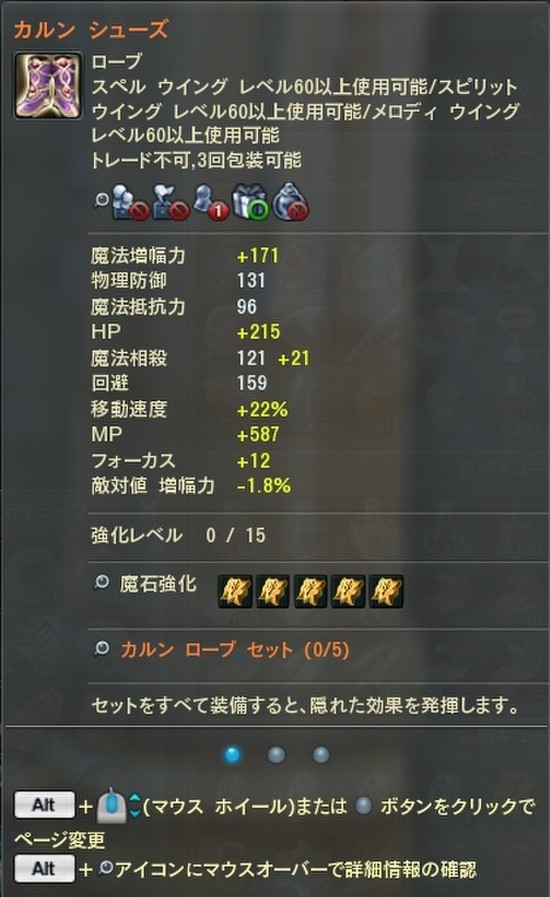Switch to the second page dot
This screenshot has width=550, height=897.
coord(276,755)
